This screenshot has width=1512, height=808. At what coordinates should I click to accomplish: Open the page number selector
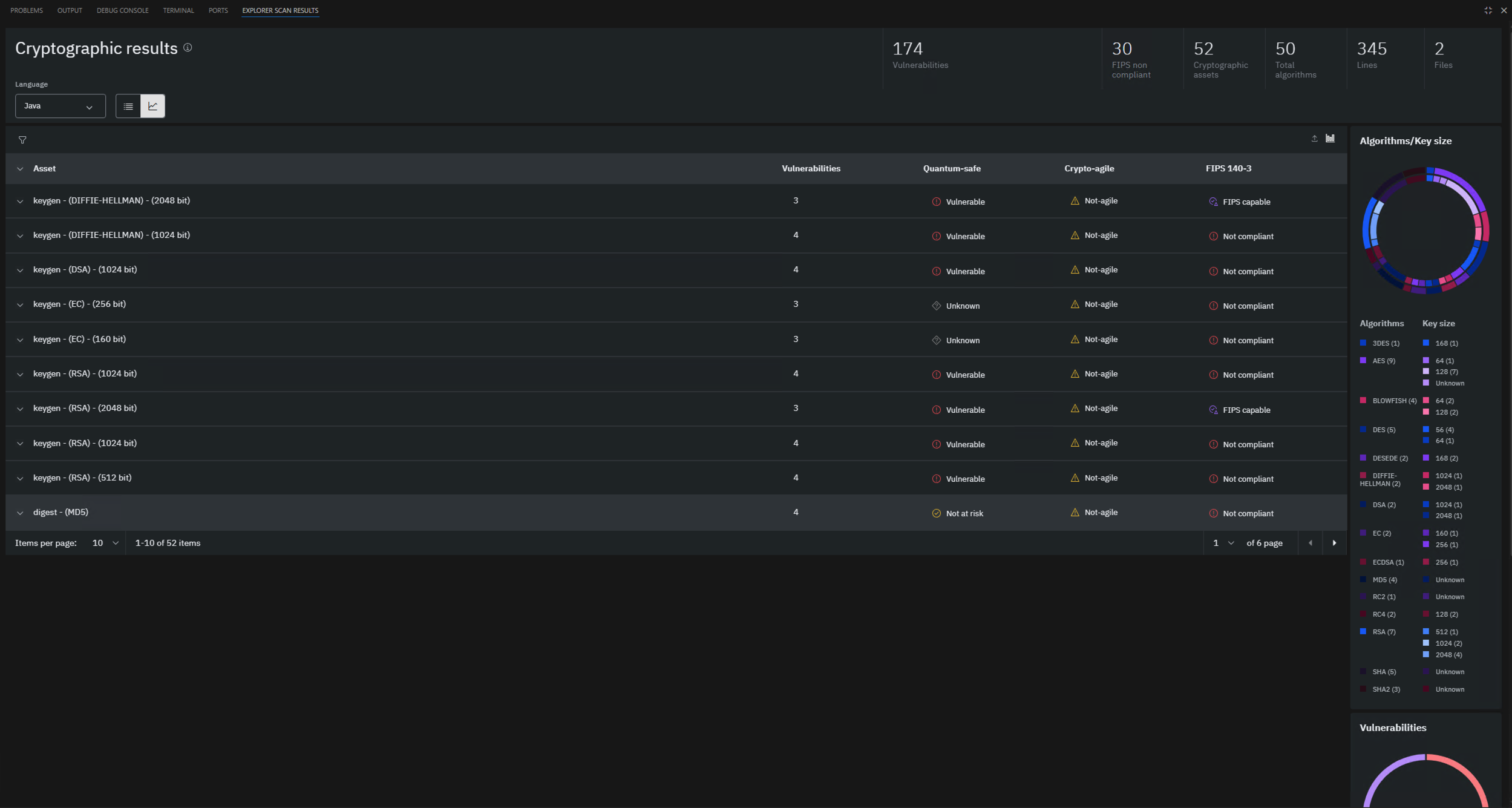click(1223, 543)
